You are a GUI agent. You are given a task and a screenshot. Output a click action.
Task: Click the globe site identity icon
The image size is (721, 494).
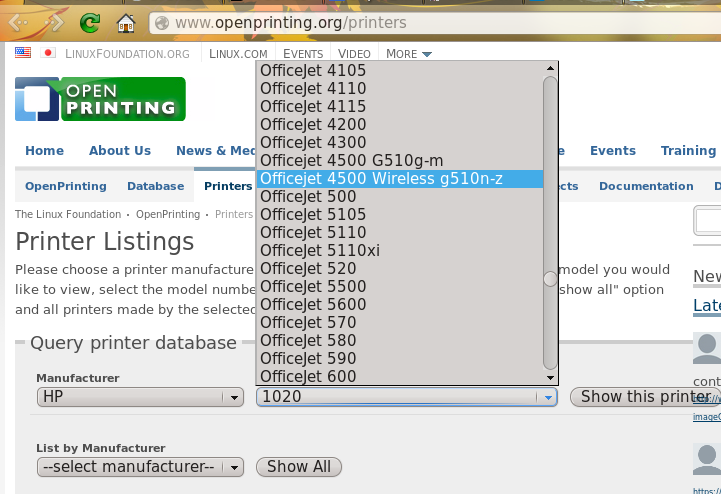point(162,23)
